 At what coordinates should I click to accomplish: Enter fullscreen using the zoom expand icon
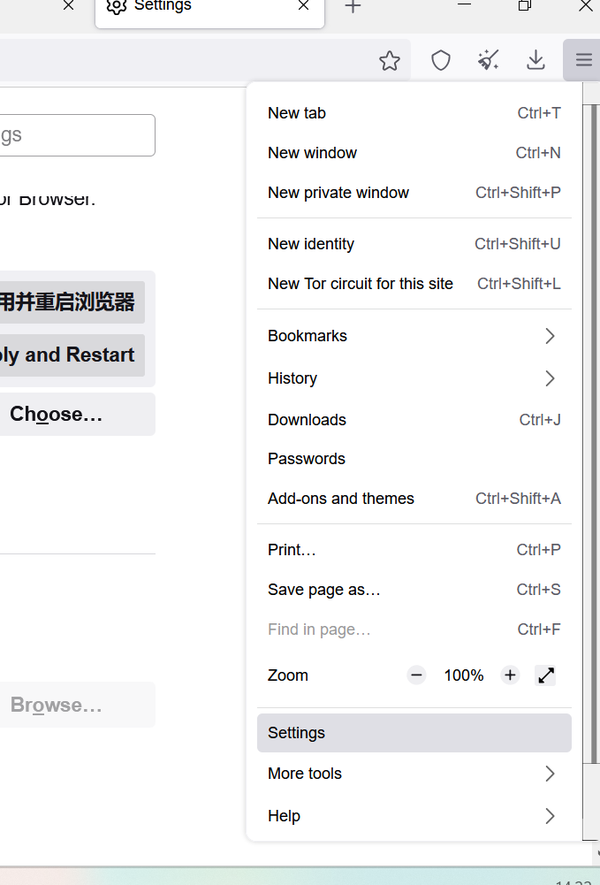546,675
